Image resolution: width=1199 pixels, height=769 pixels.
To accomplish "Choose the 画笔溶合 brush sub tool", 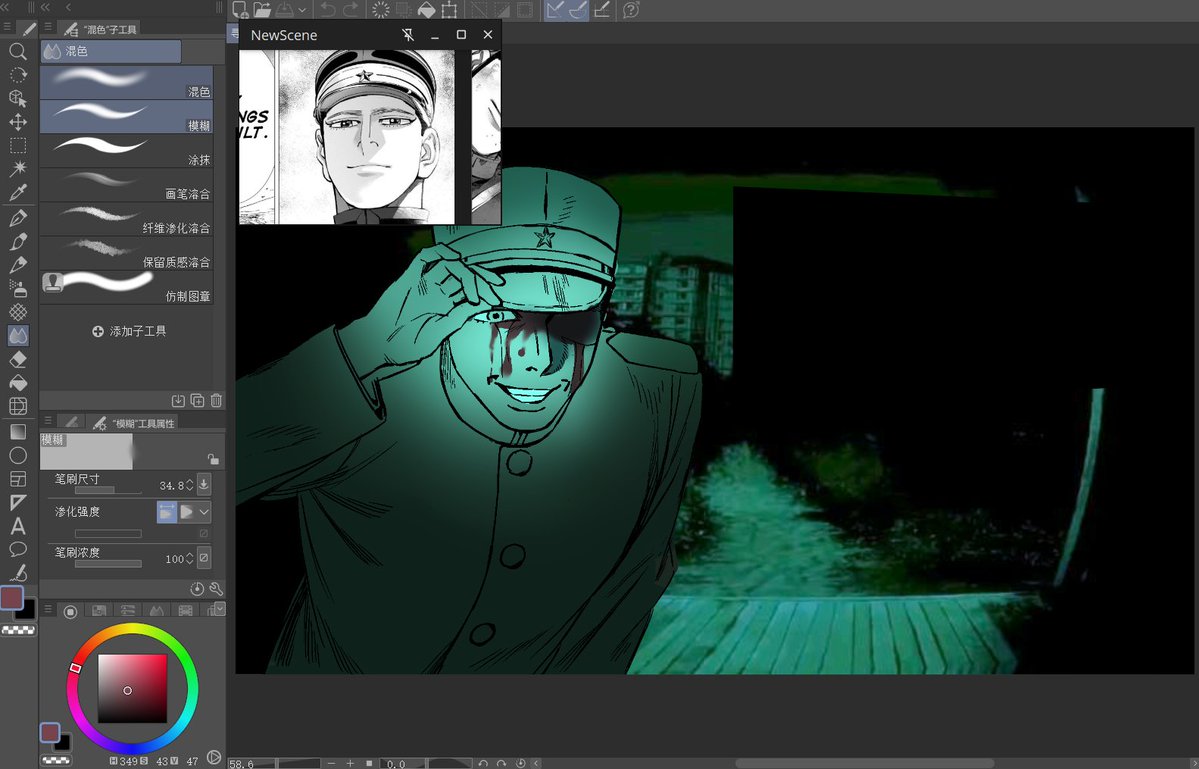I will click(126, 186).
